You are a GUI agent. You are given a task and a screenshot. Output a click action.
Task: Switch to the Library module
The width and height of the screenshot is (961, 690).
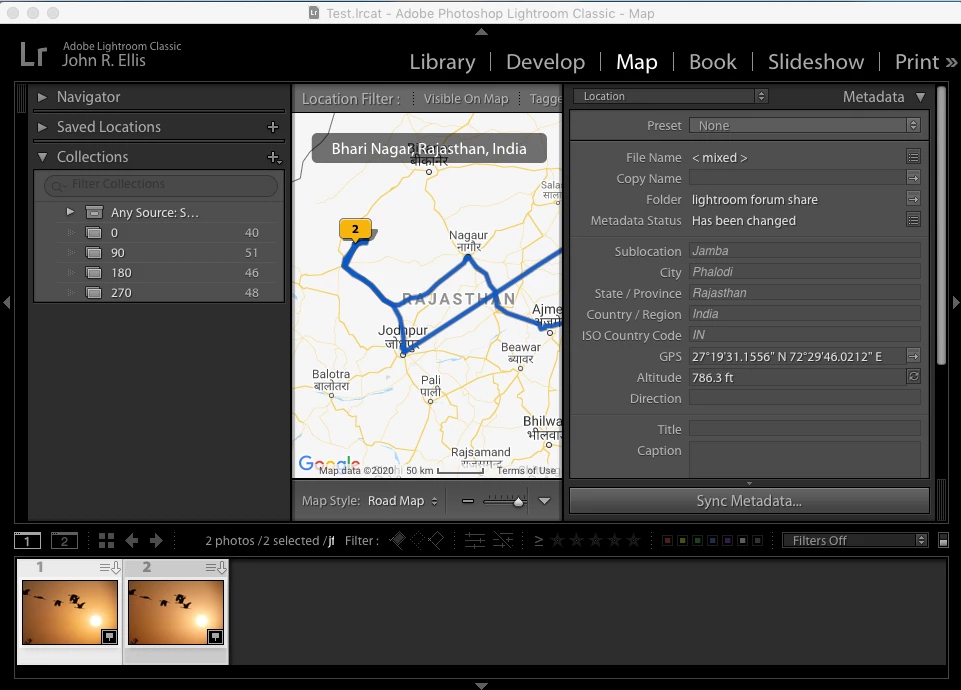[442, 62]
